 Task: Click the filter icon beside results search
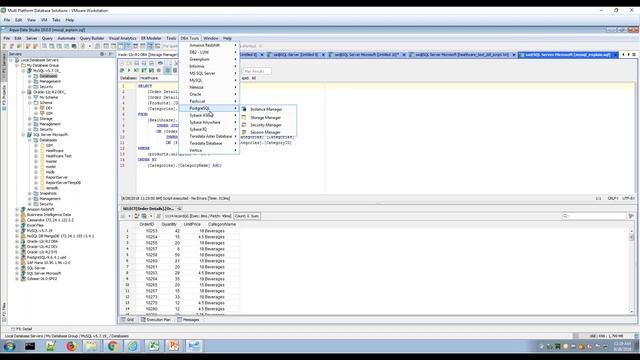(x=631, y=216)
